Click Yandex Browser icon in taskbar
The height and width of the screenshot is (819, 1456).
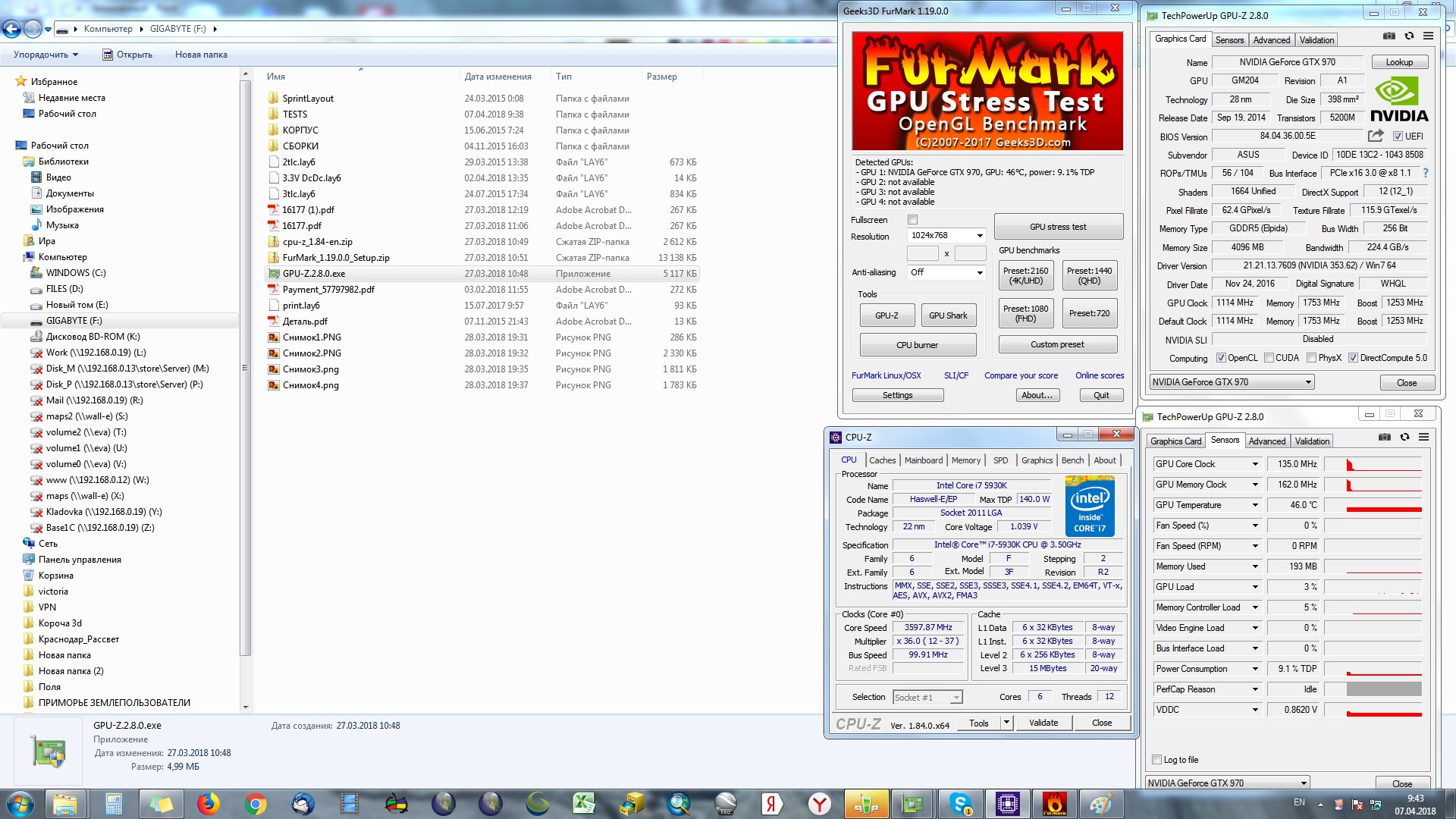[818, 803]
